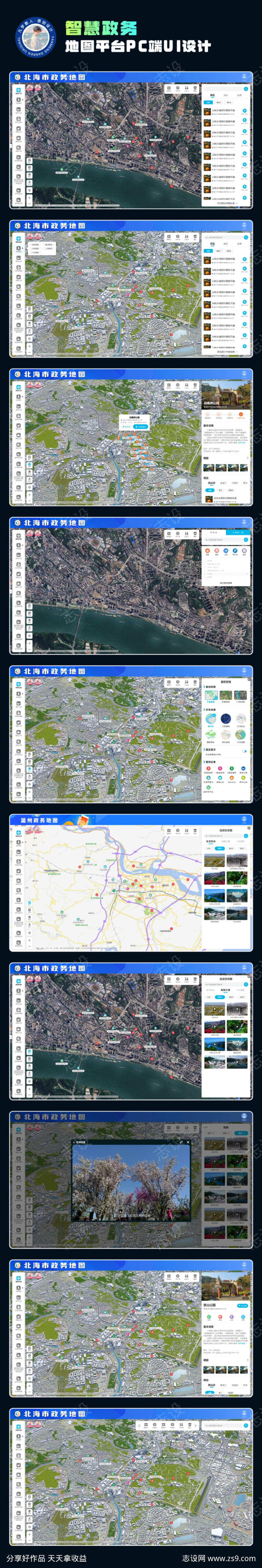Select the 矢量地图 base map thumbnail

tap(212, 695)
